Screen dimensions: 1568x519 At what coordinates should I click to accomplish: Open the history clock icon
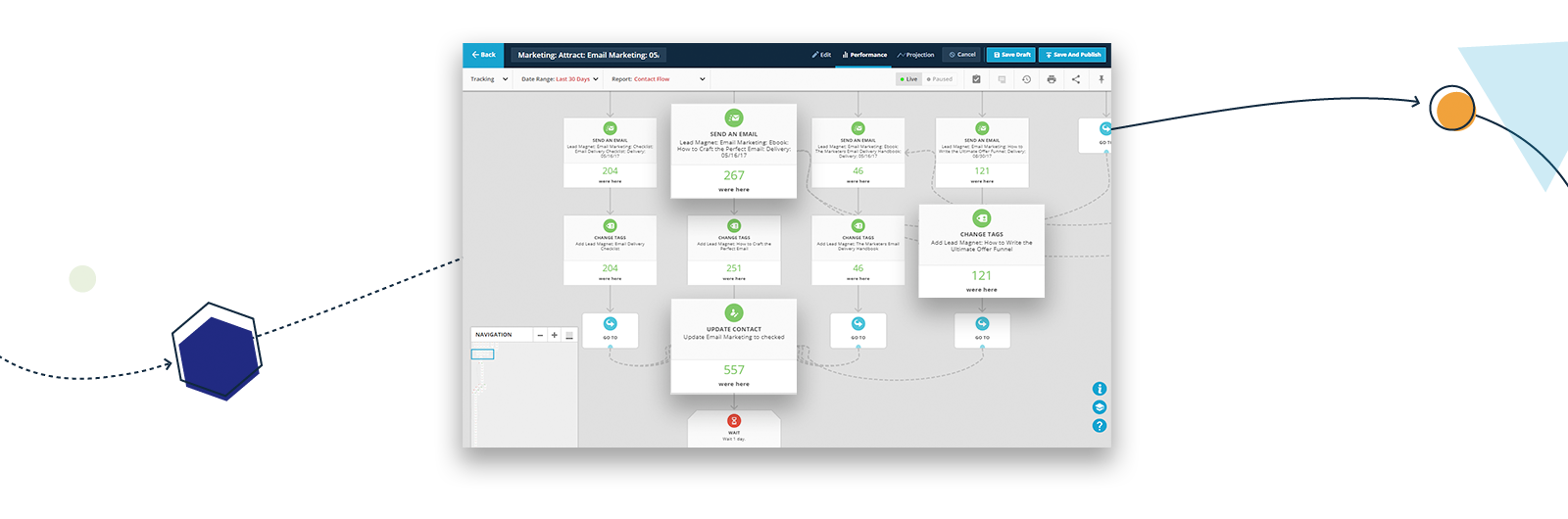(x=1026, y=79)
